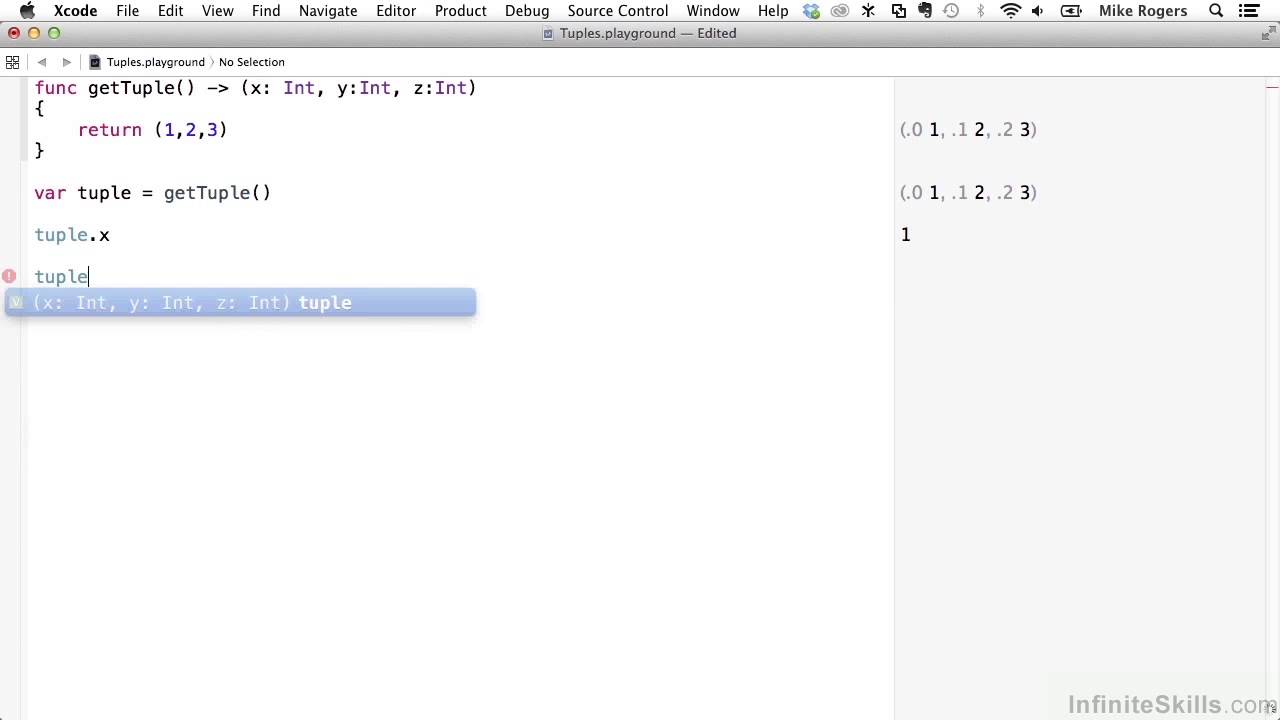Click the var tuple line's result '(.0 1, .1 2, .2 3)'
The height and width of the screenshot is (720, 1280).
[968, 193]
